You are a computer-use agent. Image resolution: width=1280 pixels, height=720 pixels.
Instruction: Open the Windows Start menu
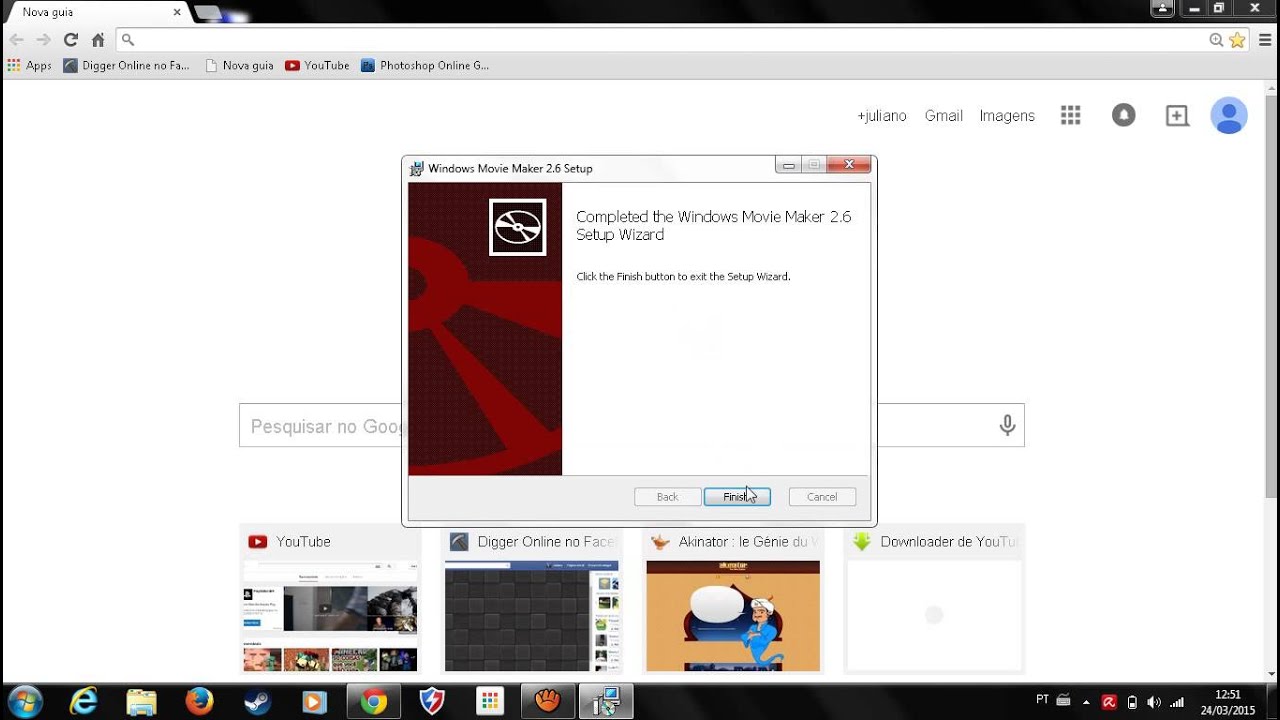click(x=24, y=702)
